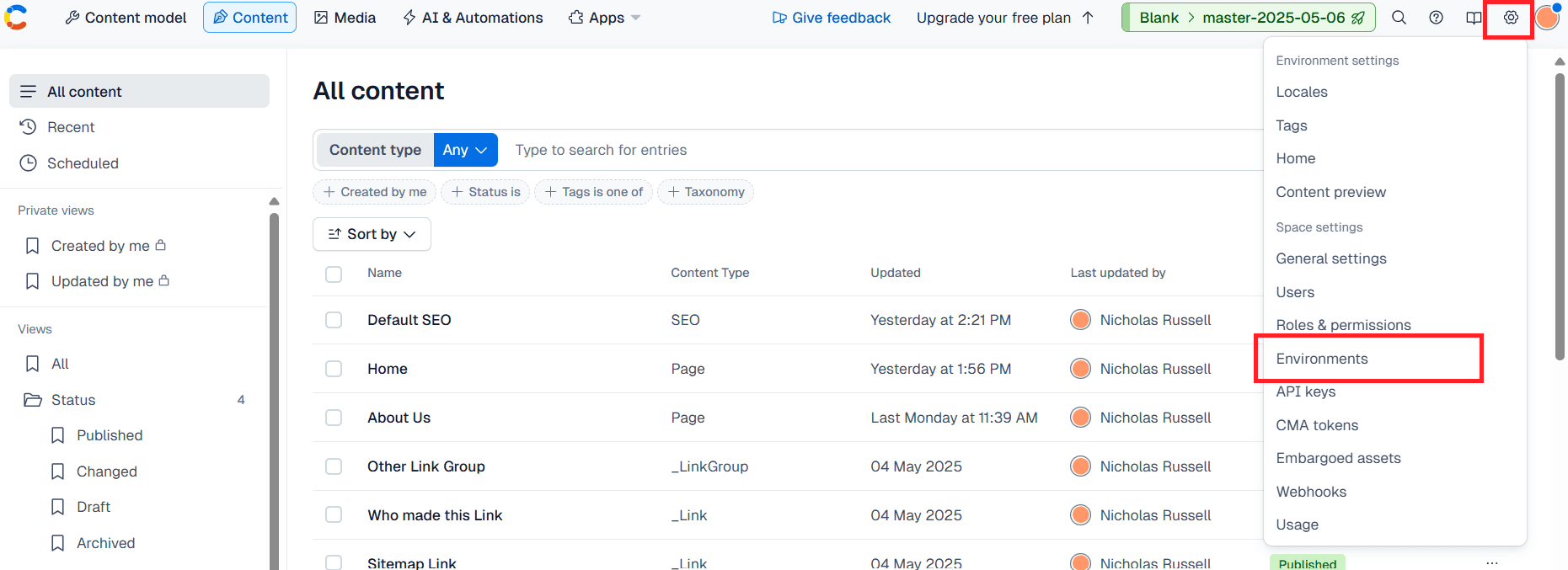Open the docs book icon

coord(1473,18)
